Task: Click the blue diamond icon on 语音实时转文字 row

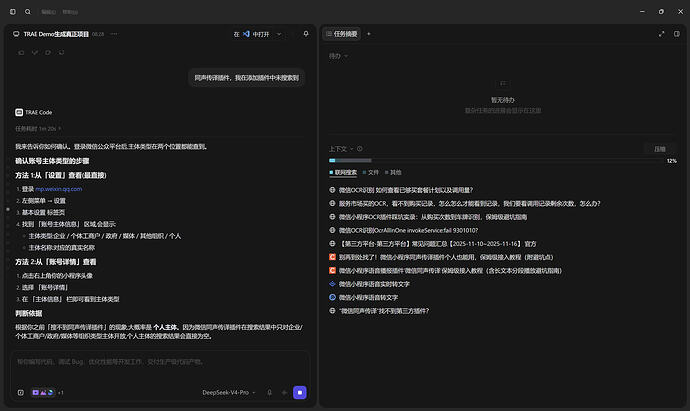Action: (332, 284)
